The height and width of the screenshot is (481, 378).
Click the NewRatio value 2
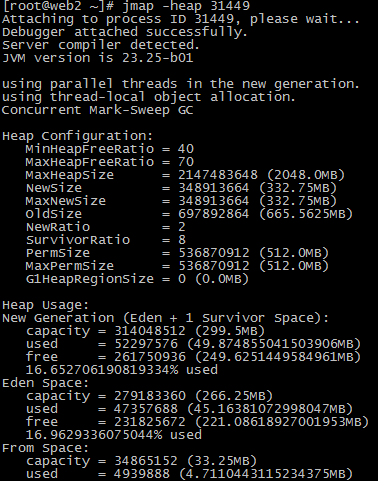(x=182, y=227)
